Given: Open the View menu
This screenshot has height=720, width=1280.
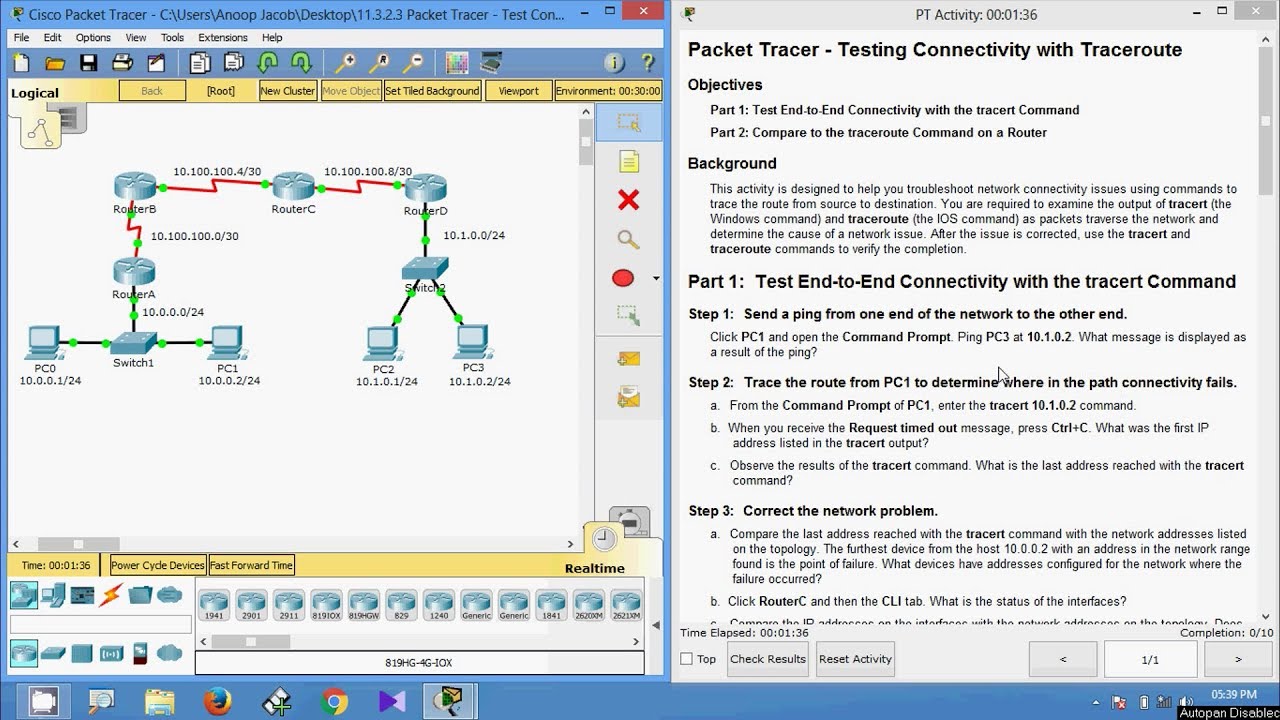Looking at the screenshot, I should [136, 38].
